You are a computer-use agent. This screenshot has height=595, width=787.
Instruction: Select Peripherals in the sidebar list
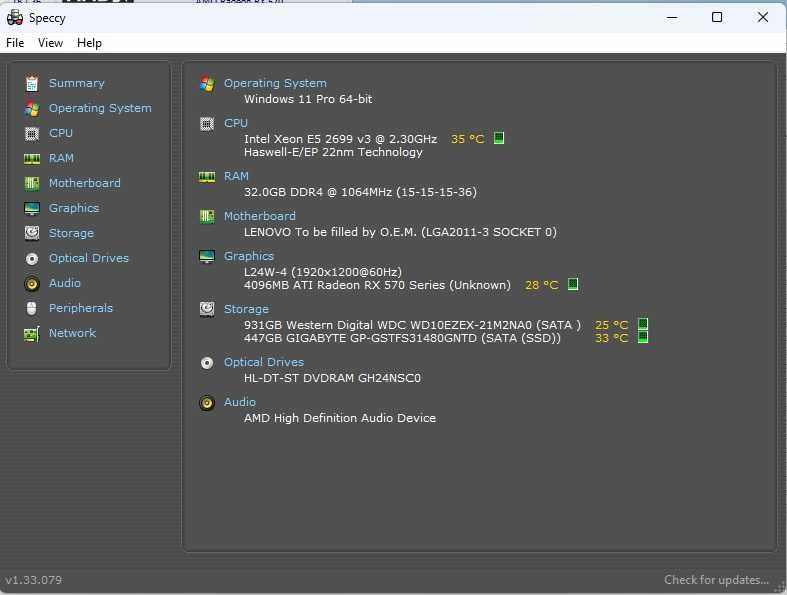tap(81, 308)
